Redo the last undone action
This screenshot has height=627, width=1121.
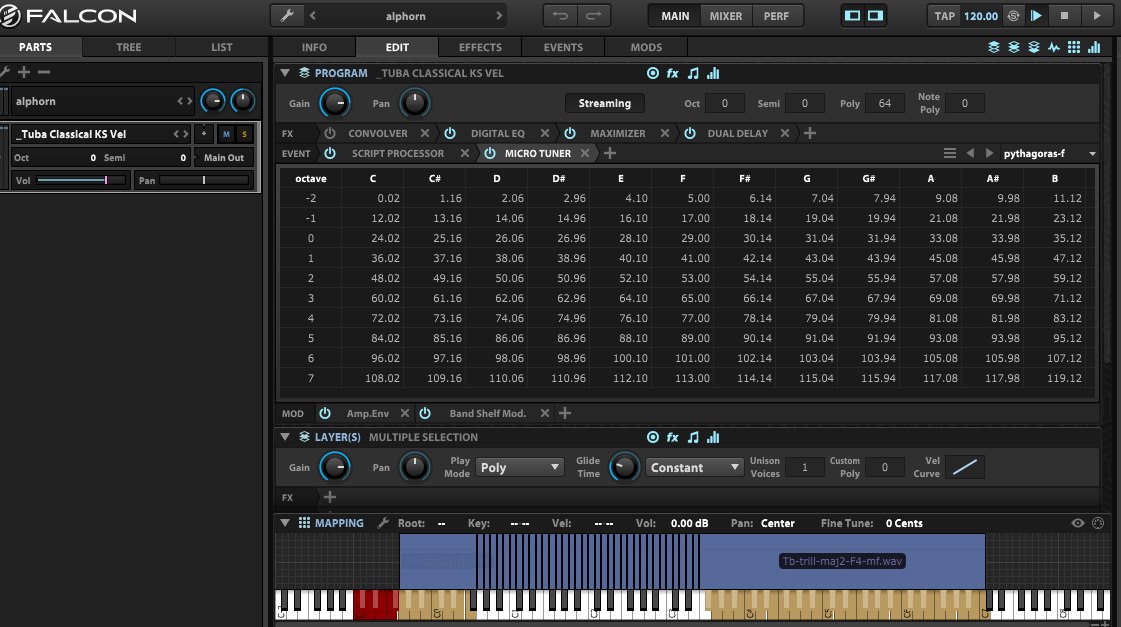tap(593, 16)
